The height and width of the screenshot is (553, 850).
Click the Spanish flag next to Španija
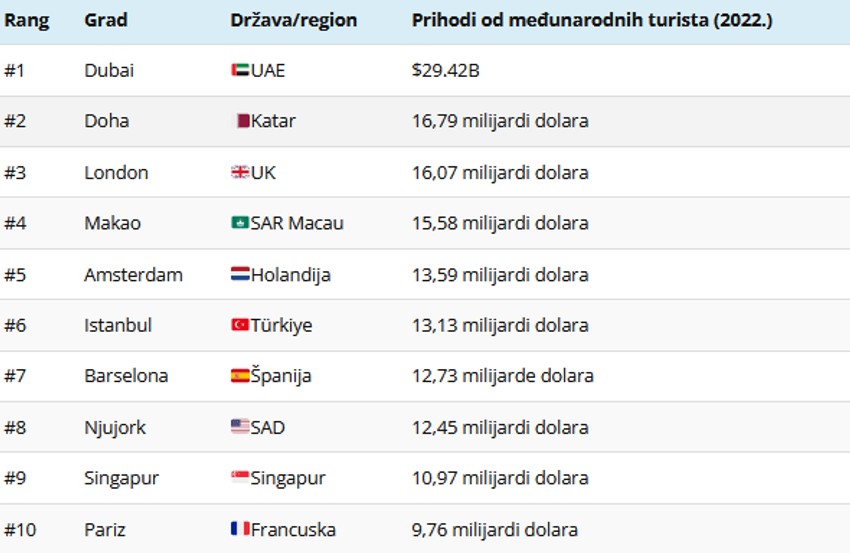240,377
